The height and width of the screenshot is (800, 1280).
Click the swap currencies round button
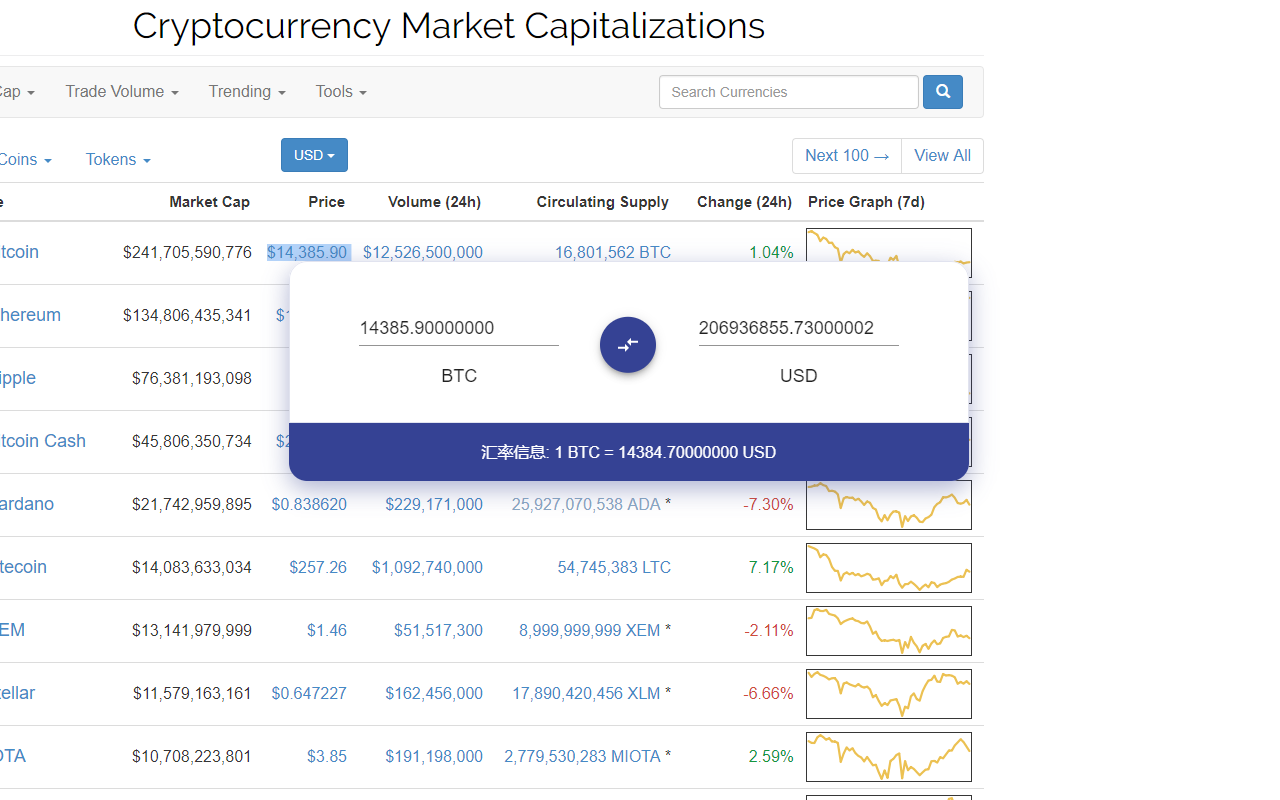click(628, 345)
